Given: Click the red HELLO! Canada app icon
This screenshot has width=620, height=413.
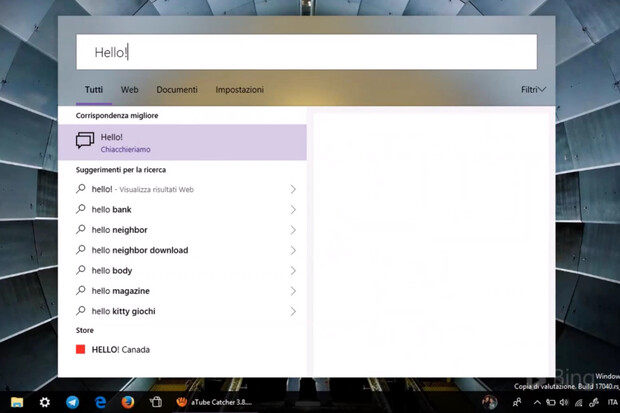Looking at the screenshot, I should coord(81,349).
